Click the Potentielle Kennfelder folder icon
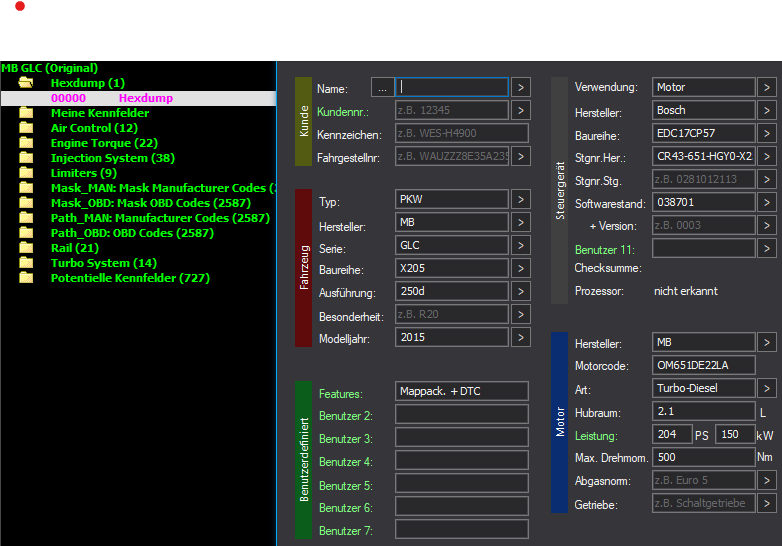 26,277
